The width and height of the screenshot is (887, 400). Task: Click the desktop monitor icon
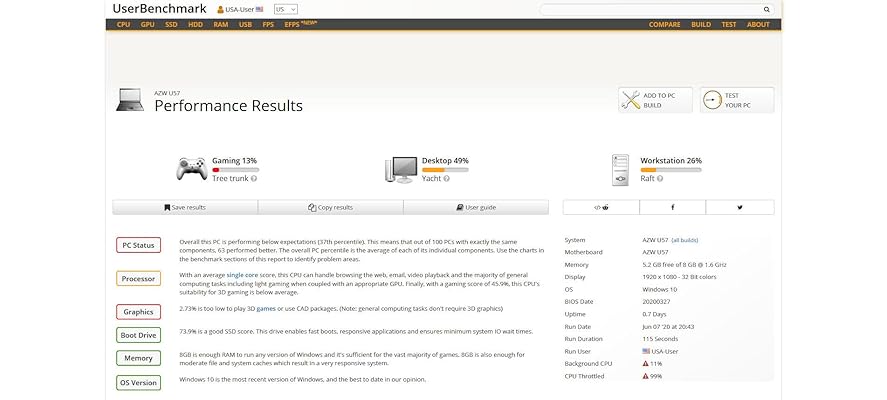click(401, 170)
